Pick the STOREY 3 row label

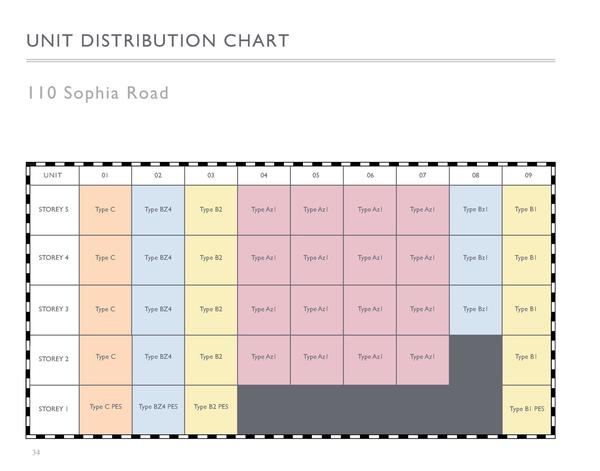[53, 309]
